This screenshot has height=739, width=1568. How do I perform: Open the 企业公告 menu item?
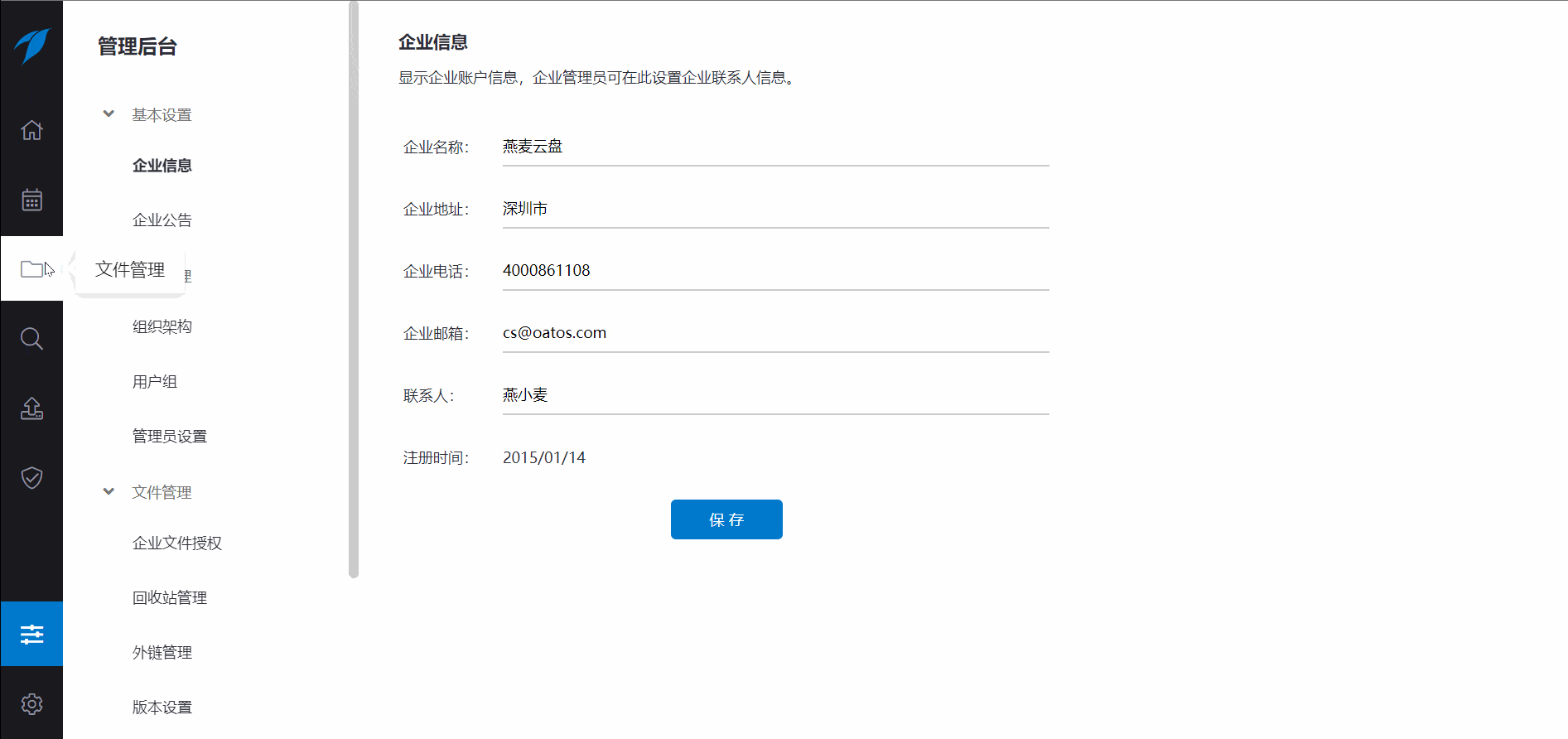[162, 220]
